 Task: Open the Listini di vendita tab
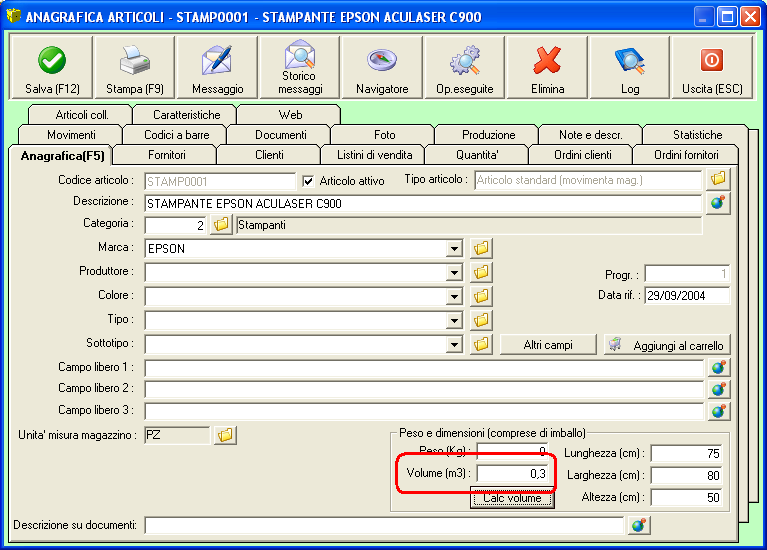374,155
